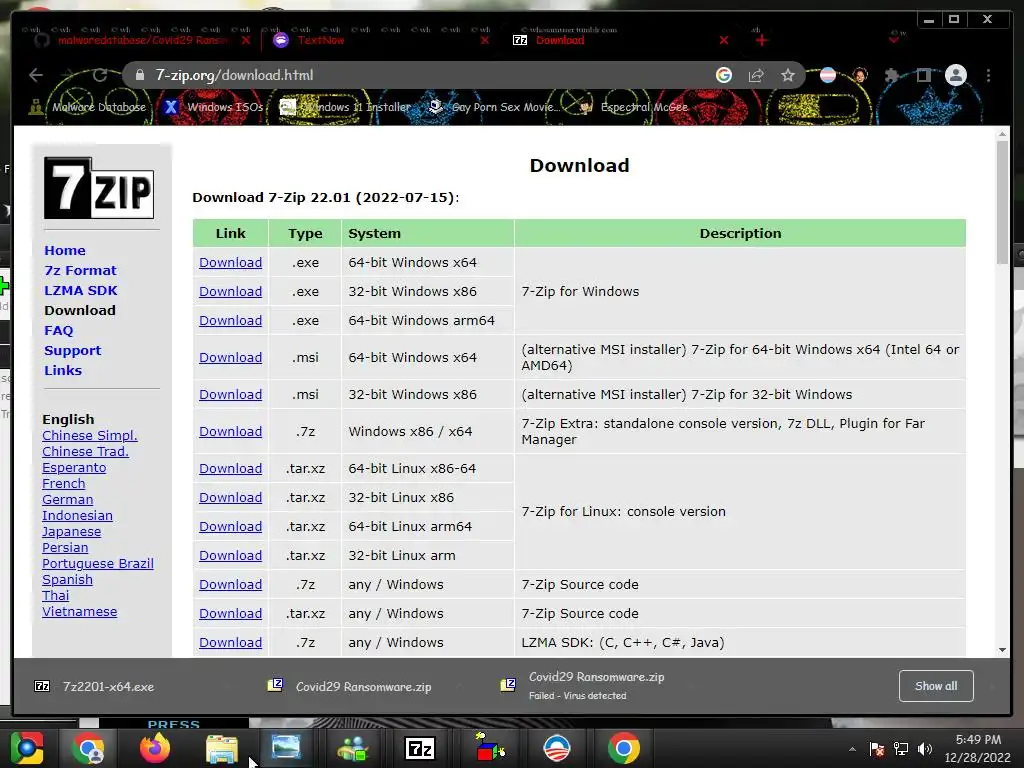Open the Windows ISOs bookmark

click(214, 107)
